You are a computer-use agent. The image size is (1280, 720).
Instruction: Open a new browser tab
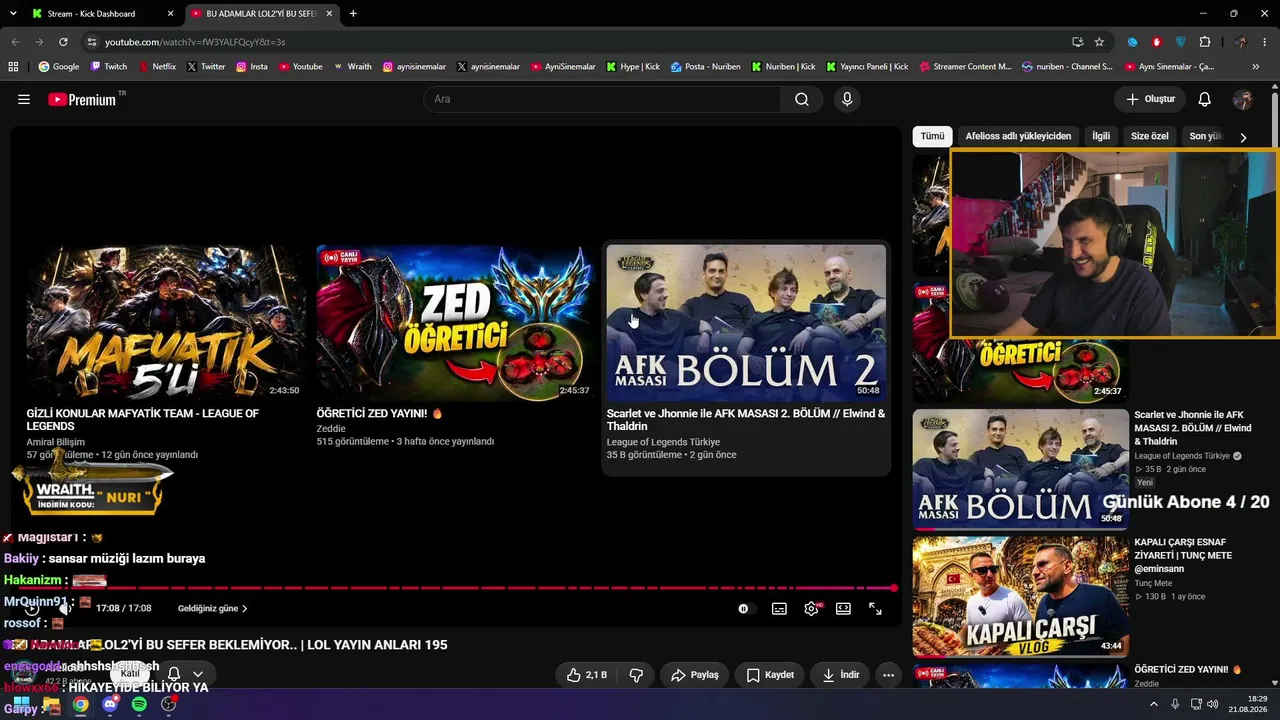pyautogui.click(x=353, y=14)
